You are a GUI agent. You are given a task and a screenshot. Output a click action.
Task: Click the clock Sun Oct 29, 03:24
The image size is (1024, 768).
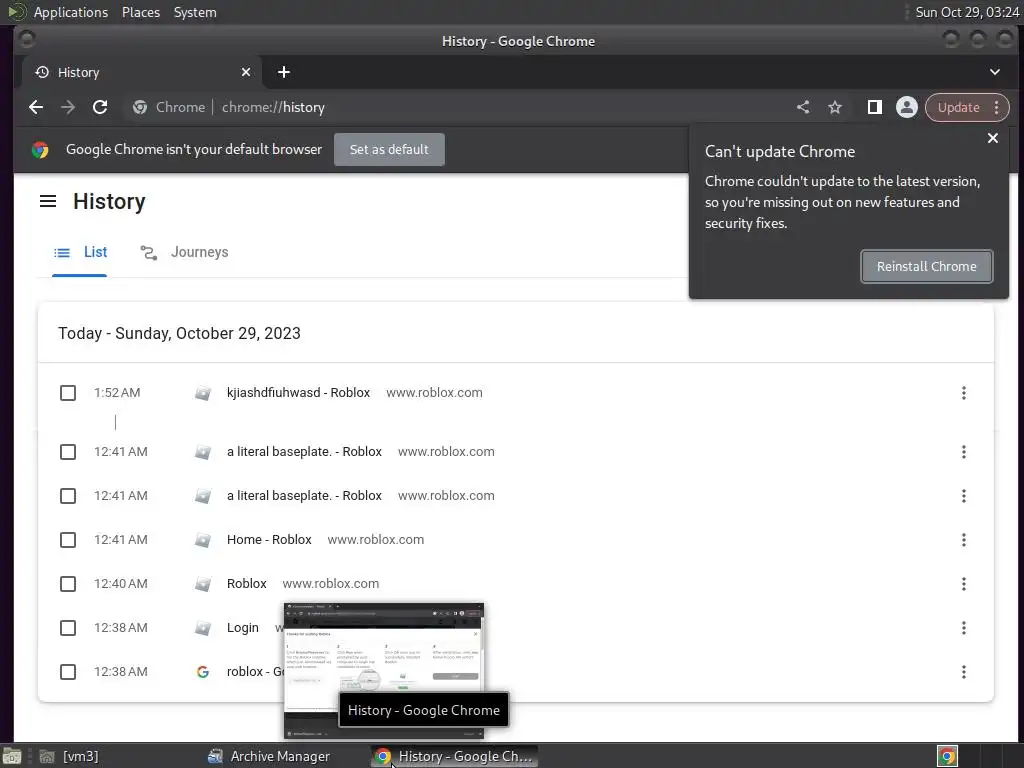[967, 12]
